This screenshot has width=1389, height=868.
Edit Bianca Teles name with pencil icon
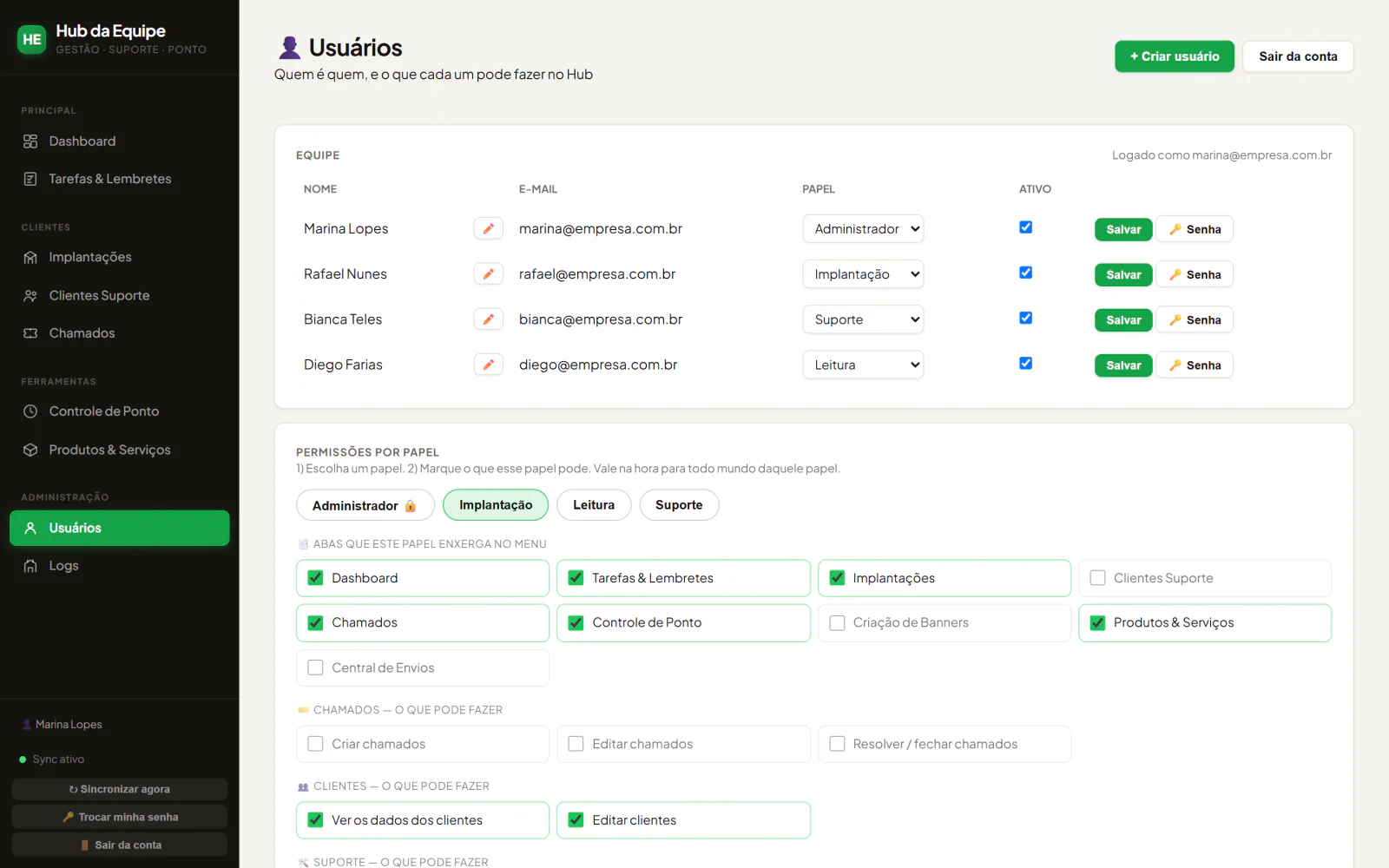[488, 319]
